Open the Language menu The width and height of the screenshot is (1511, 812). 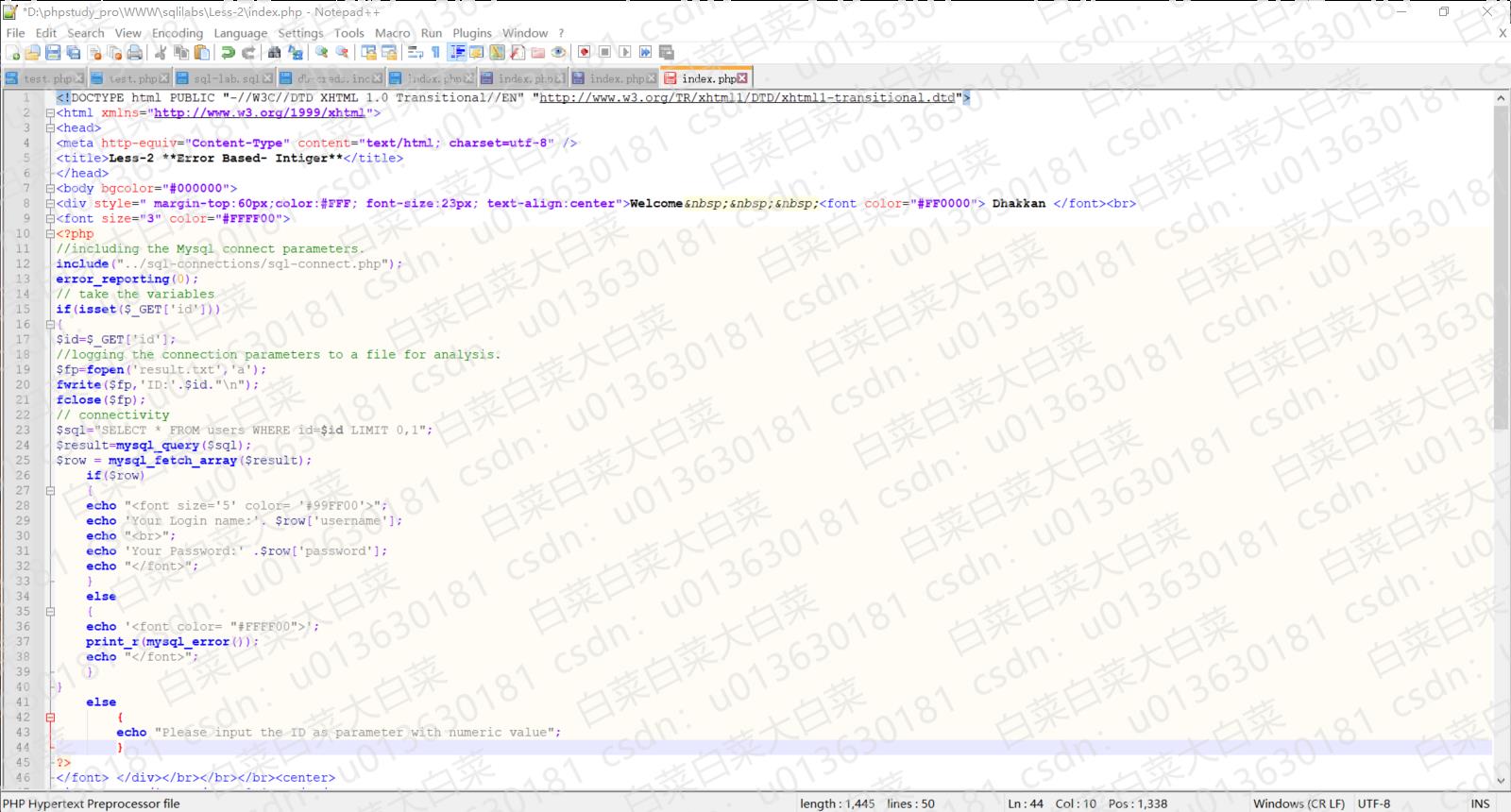pos(240,33)
